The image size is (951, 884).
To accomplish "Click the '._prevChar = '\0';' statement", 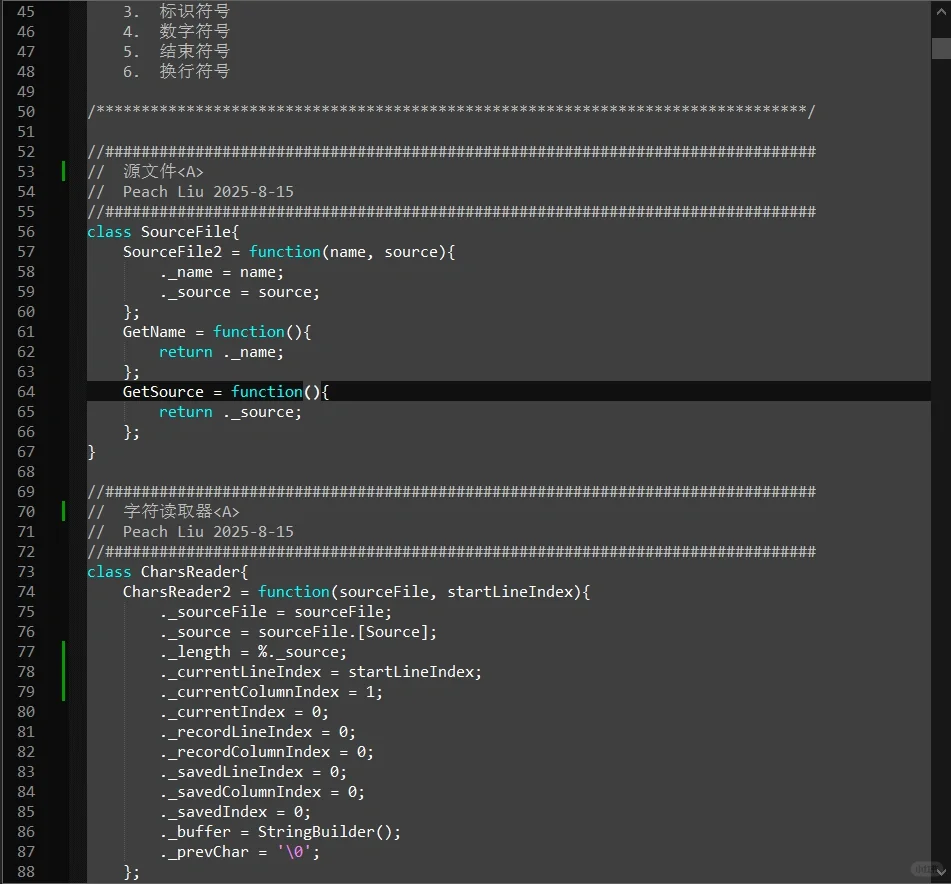I will (x=240, y=852).
